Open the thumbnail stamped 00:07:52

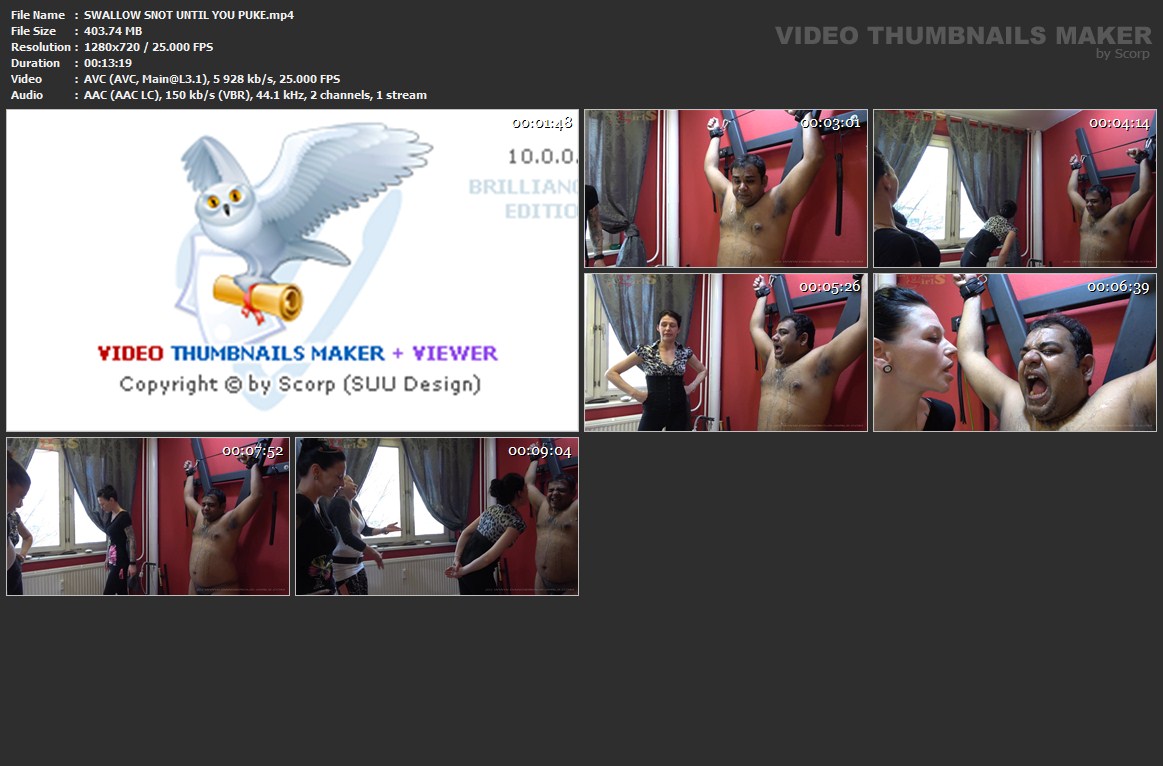(x=148, y=516)
